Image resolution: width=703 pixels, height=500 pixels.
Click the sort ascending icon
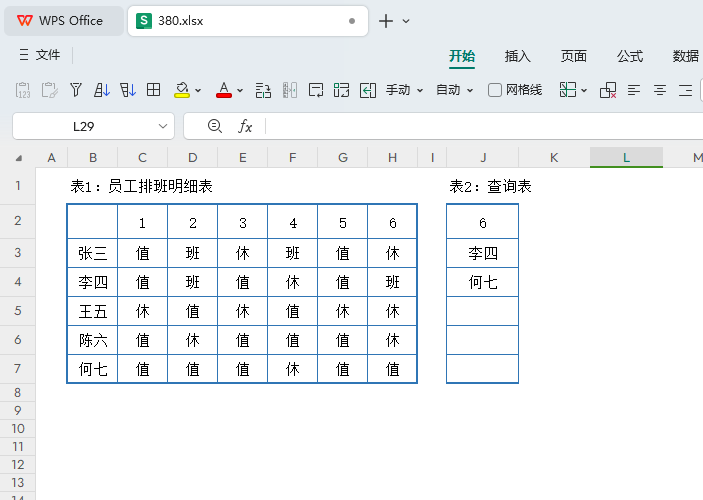102,90
